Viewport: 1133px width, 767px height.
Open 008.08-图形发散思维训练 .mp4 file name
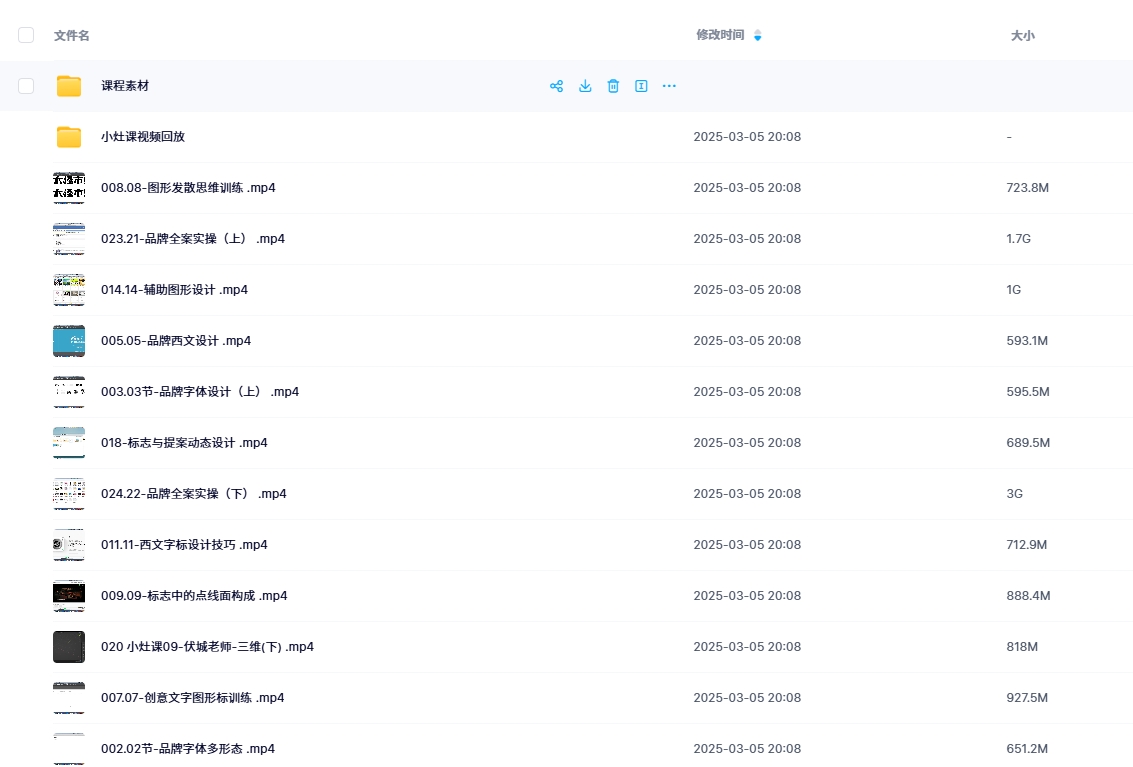(x=188, y=188)
